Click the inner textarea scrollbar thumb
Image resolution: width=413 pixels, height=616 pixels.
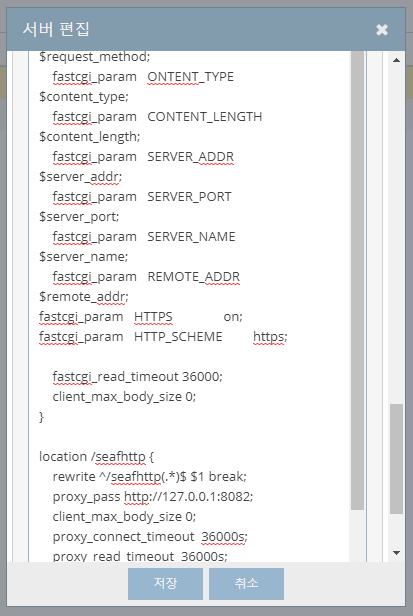[357, 280]
